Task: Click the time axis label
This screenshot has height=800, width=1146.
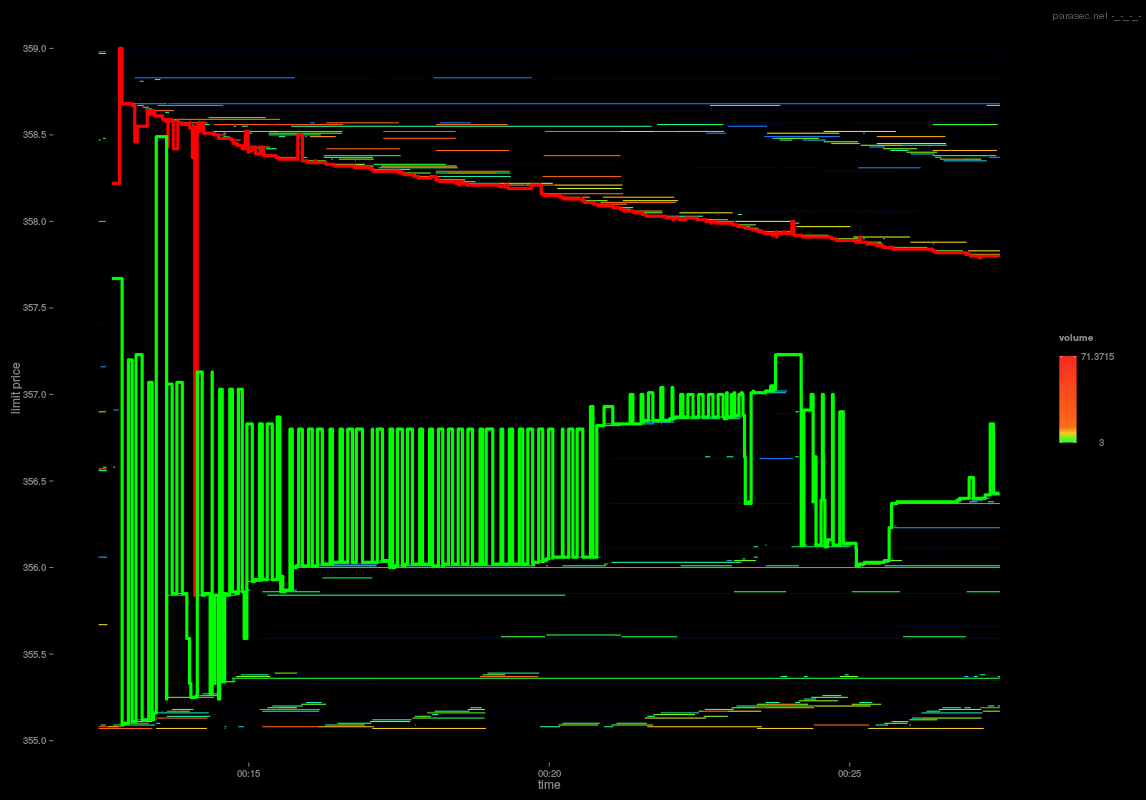Action: [x=547, y=785]
